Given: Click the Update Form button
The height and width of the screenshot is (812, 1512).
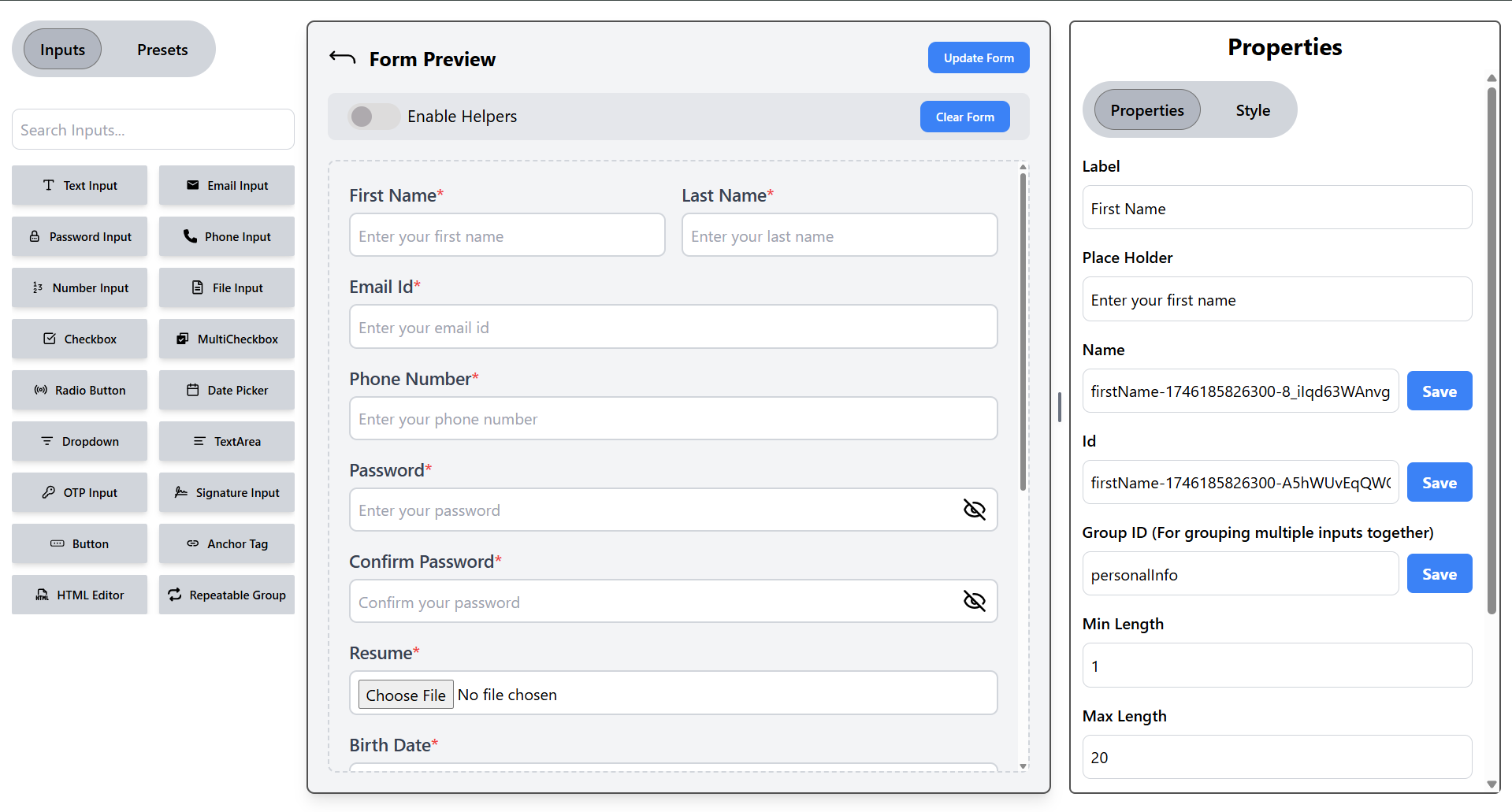Looking at the screenshot, I should point(978,57).
